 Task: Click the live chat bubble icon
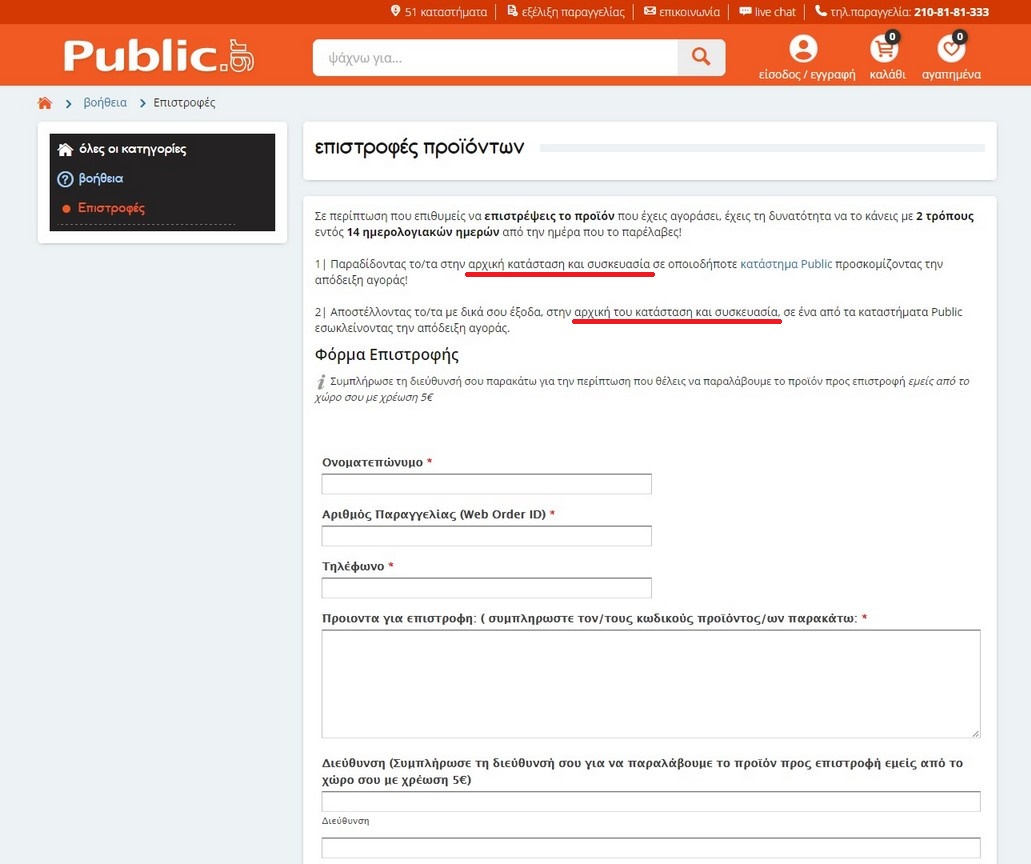(x=745, y=11)
